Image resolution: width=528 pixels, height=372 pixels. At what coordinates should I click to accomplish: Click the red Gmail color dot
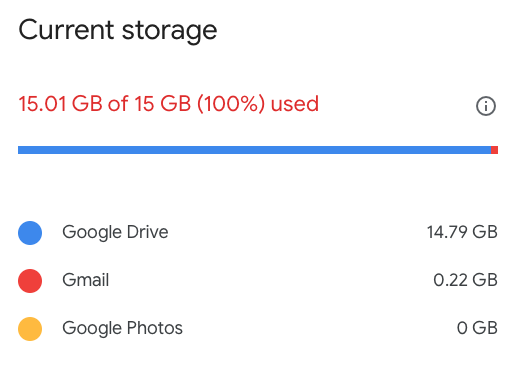click(30, 281)
